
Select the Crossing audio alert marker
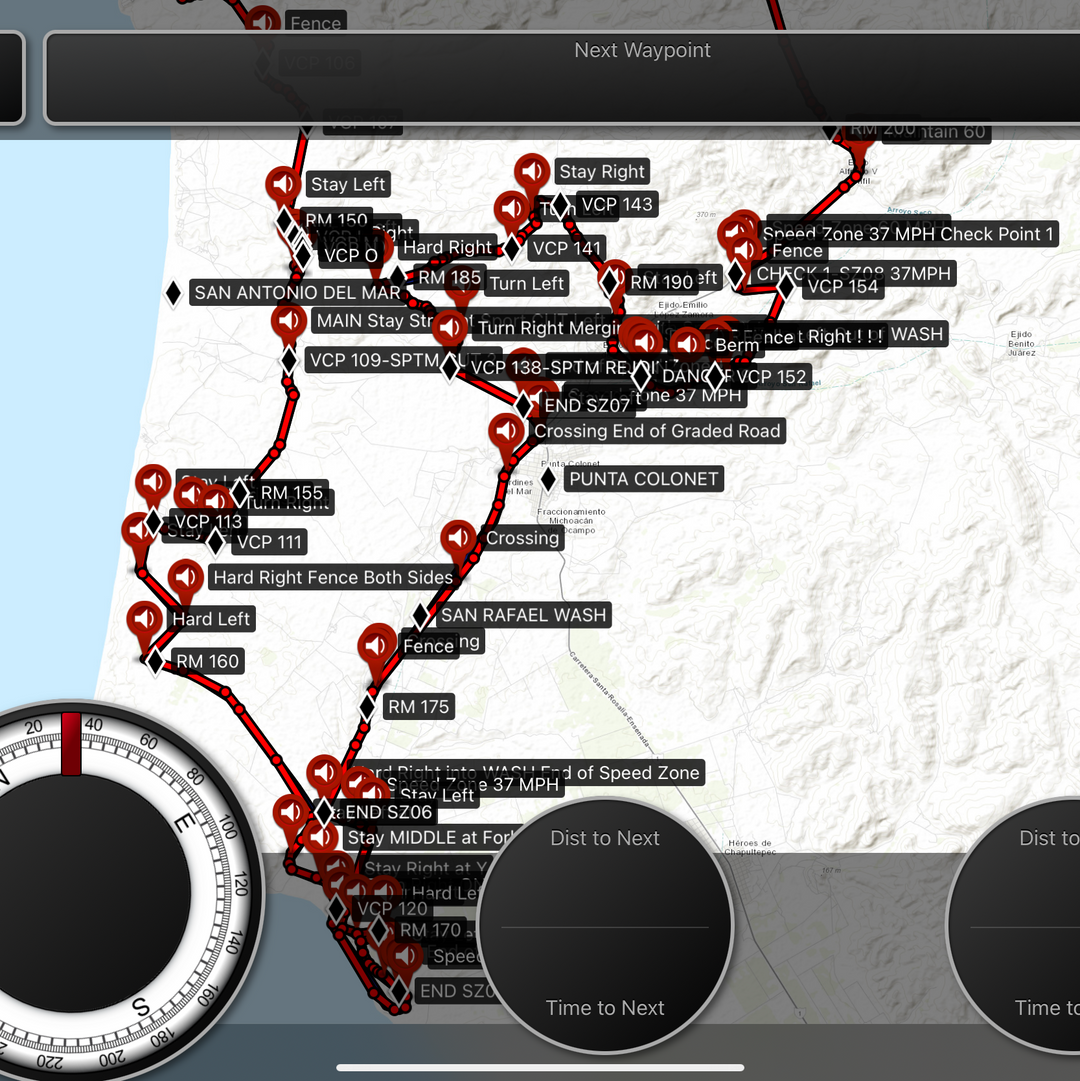click(458, 537)
